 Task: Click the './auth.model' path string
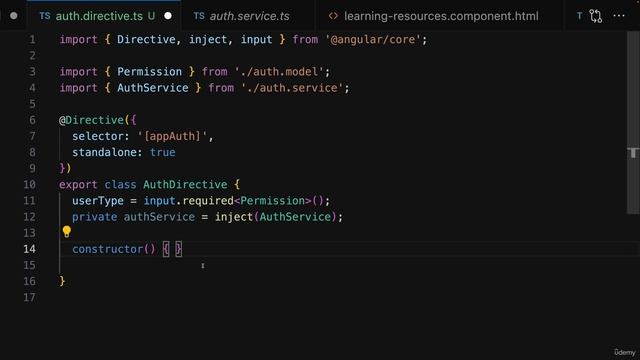pyautogui.click(x=279, y=72)
